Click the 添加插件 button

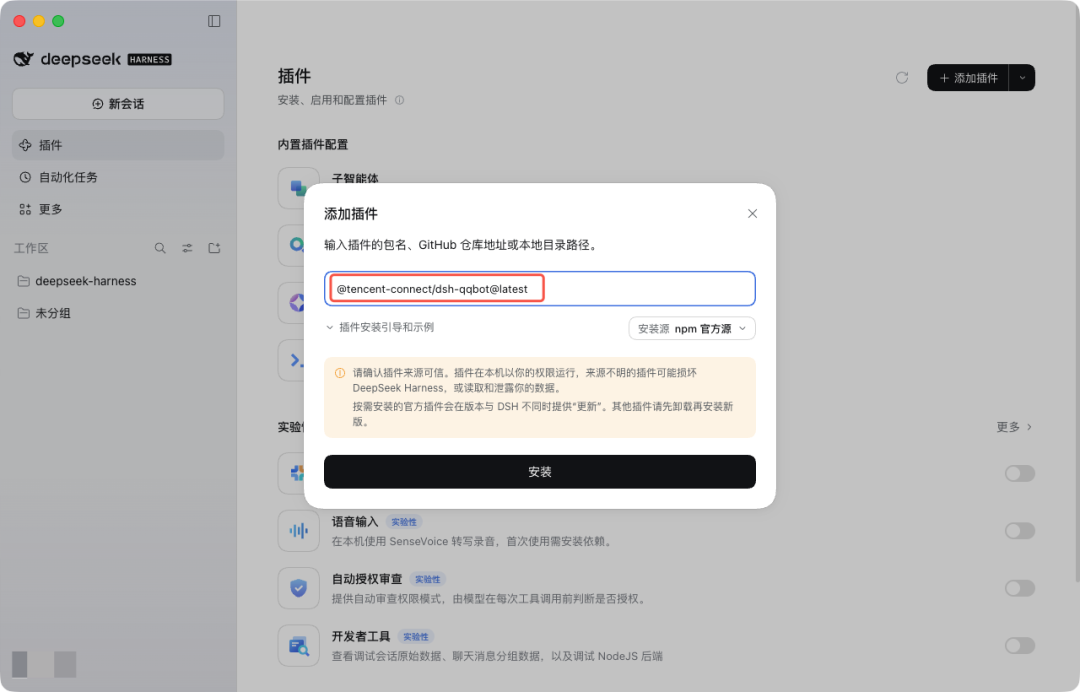[968, 78]
